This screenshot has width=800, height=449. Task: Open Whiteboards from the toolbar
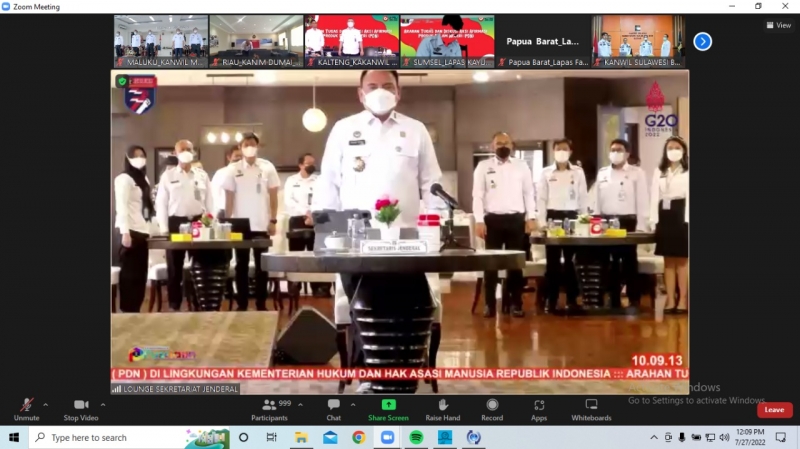pos(591,408)
